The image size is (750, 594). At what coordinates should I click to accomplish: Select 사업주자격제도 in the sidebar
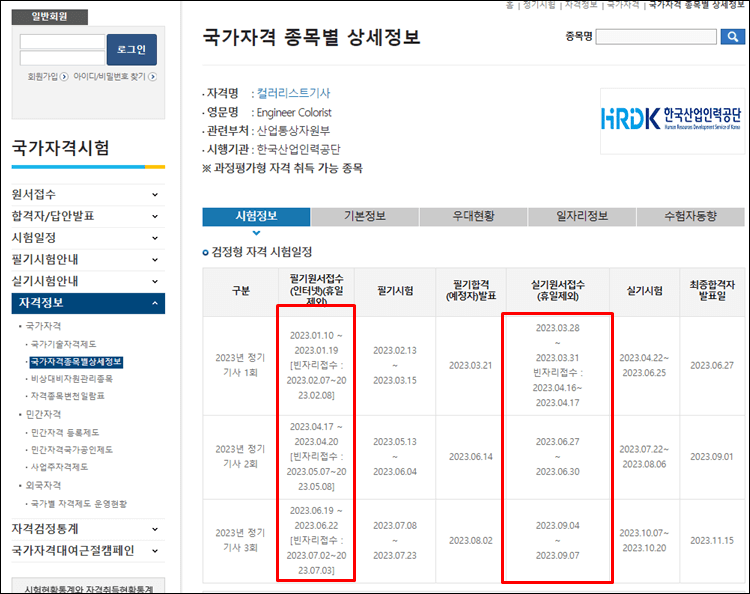tap(59, 467)
